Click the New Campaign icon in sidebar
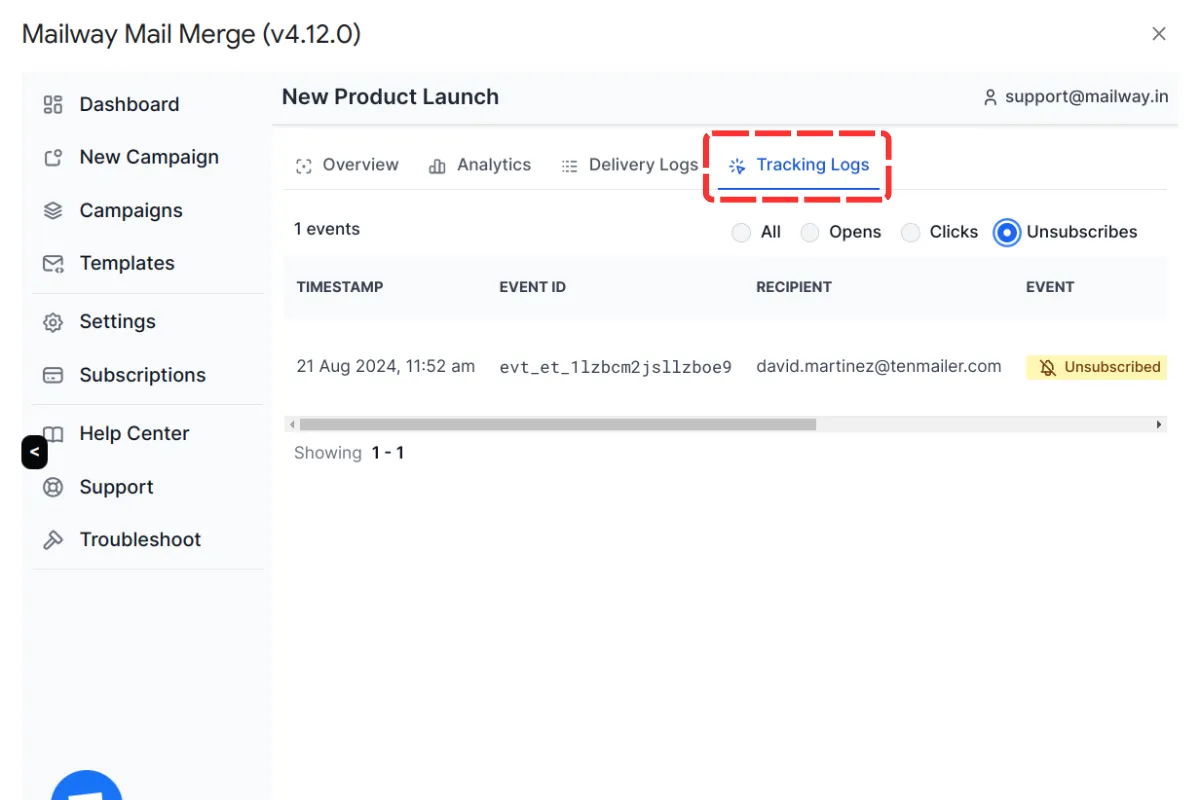Viewport: 1200px width, 800px height. [53, 158]
